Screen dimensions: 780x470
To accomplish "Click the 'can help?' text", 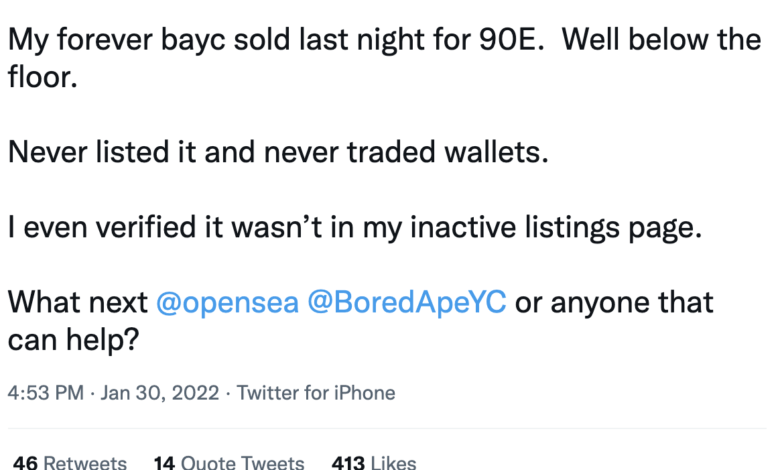I will pos(73,341).
